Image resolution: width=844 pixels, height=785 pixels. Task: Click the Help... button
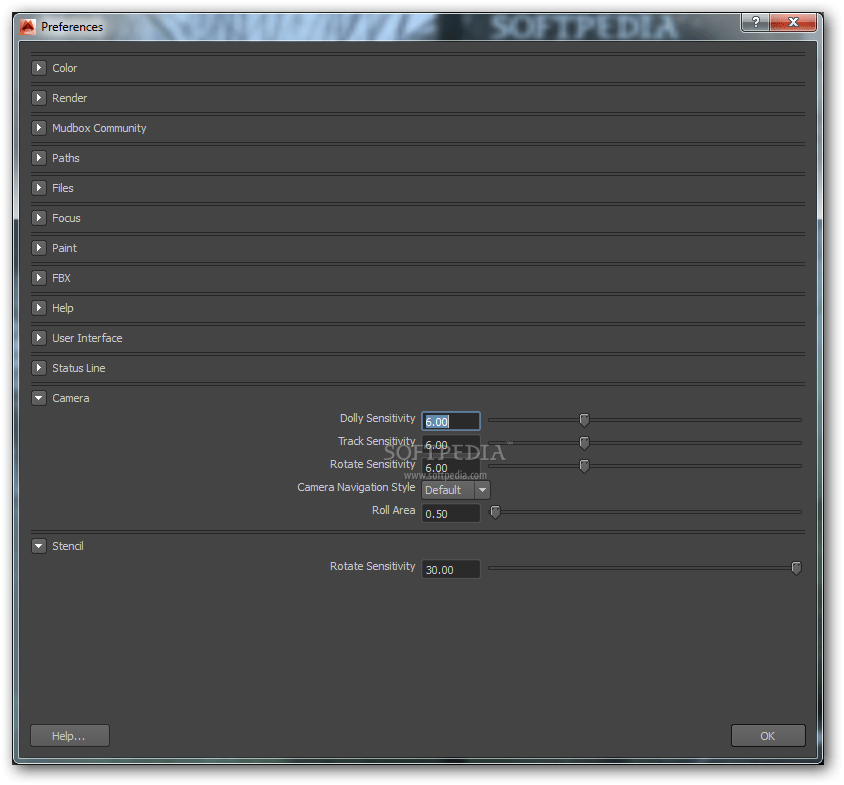click(x=70, y=735)
